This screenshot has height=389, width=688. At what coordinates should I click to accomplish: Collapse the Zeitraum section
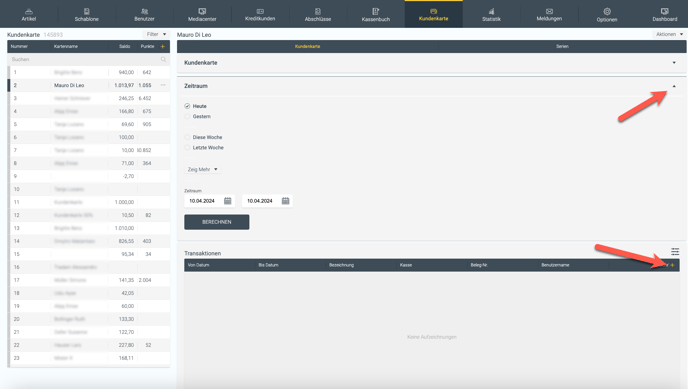(674, 86)
